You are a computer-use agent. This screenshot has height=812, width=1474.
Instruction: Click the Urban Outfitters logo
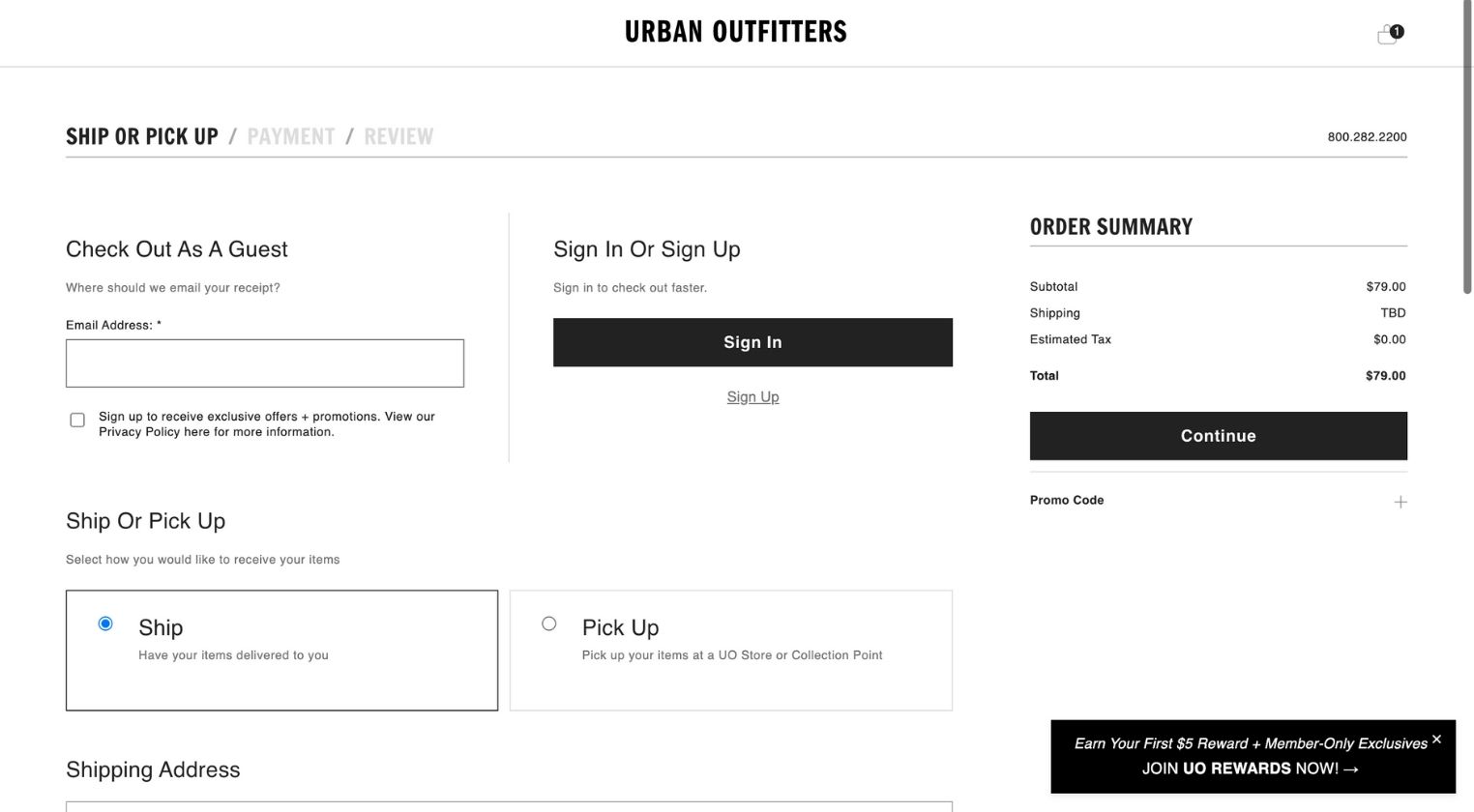[735, 32]
